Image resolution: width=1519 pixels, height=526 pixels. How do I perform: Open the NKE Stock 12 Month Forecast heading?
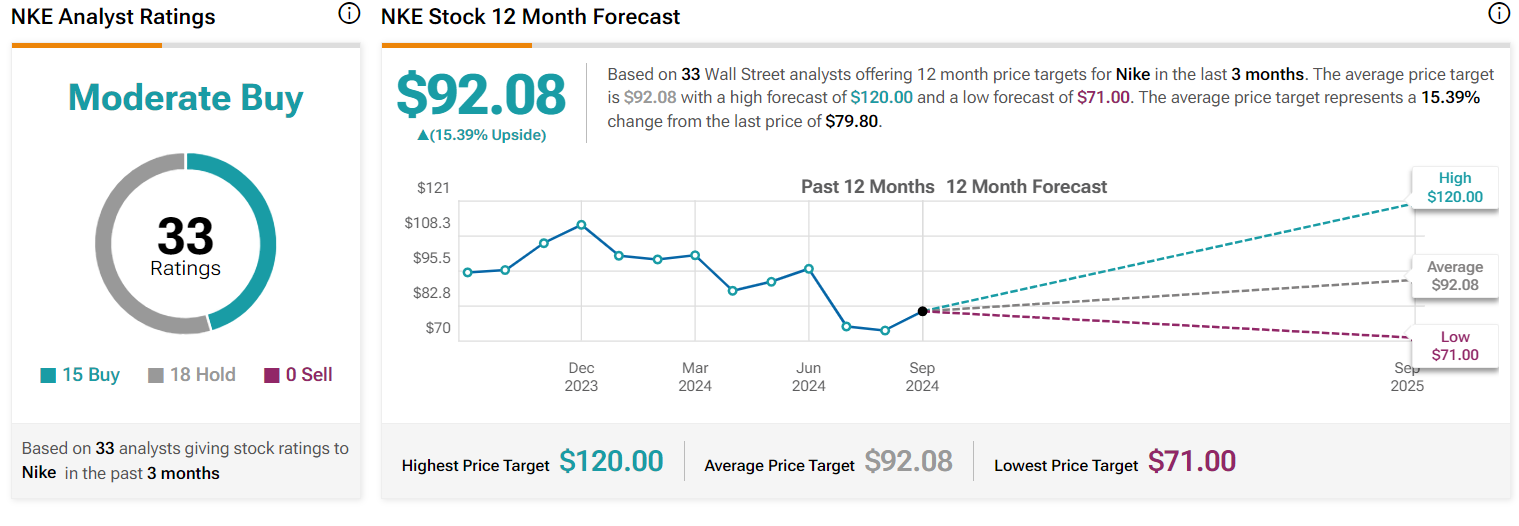(x=530, y=17)
